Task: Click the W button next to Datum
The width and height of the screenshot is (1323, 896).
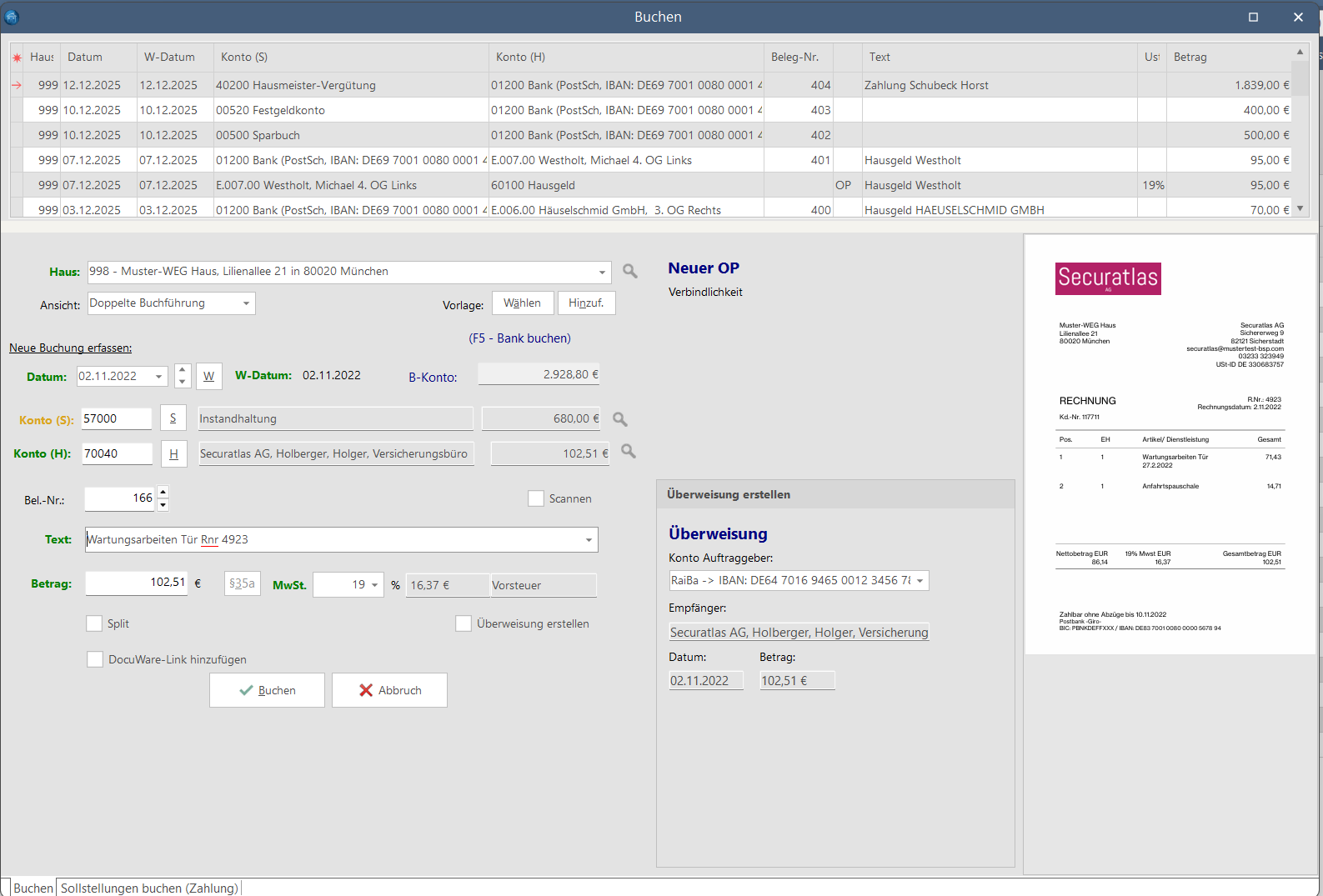Action: click(x=208, y=376)
